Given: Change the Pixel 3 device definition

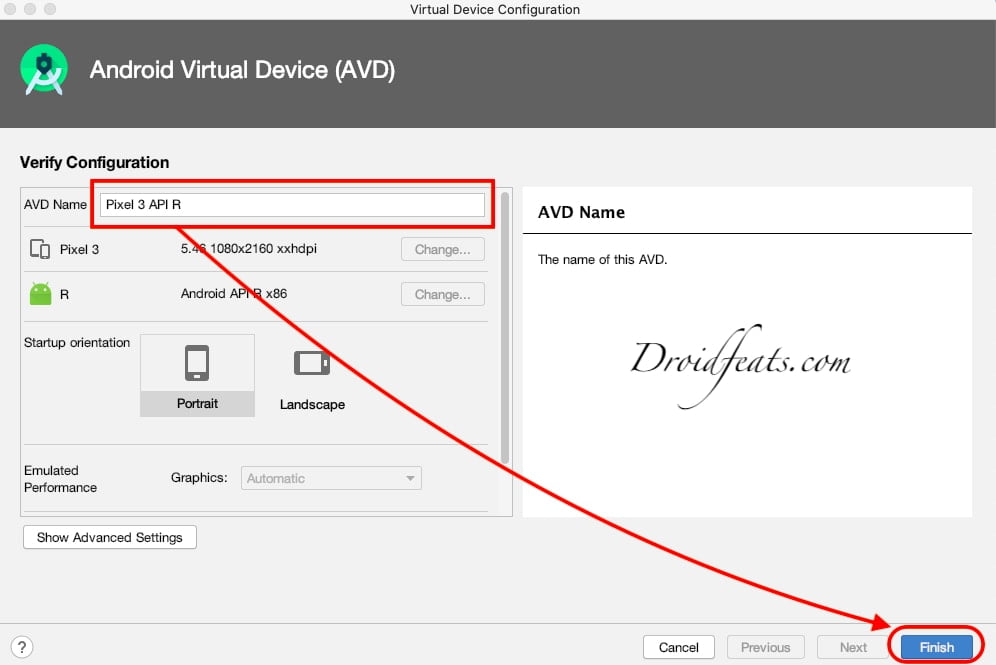Looking at the screenshot, I should point(443,249).
